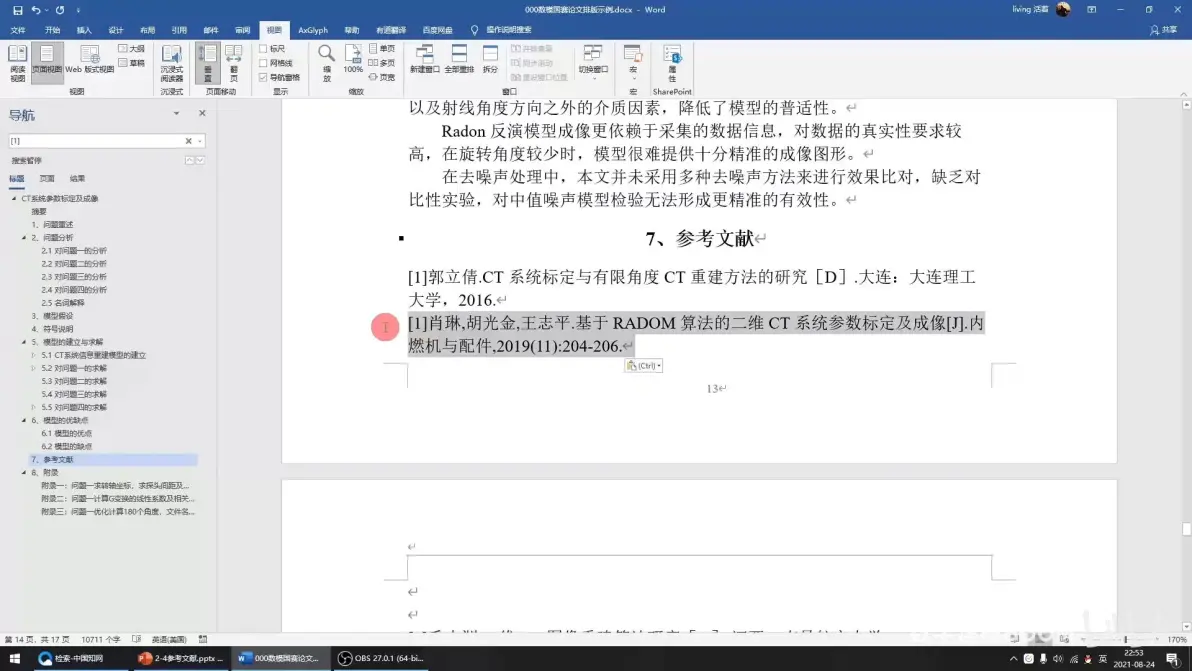Switch navigation pane to 页面 tab
Screen dimensions: 1192x671
(x=47, y=179)
